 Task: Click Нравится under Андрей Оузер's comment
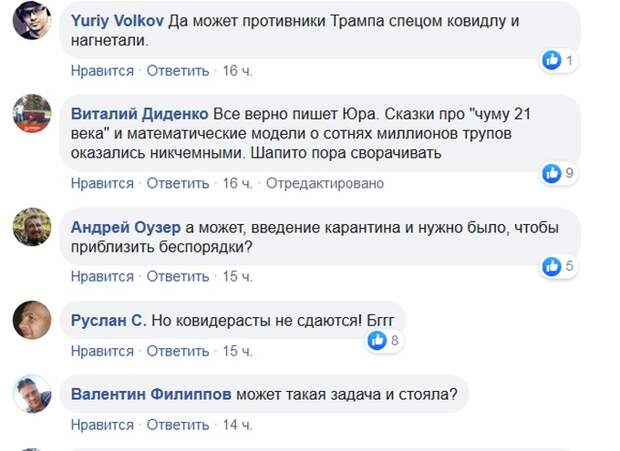102,276
